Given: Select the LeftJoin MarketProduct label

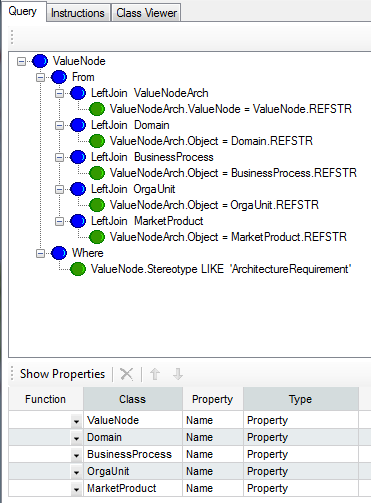Looking at the screenshot, I should (x=147, y=221).
